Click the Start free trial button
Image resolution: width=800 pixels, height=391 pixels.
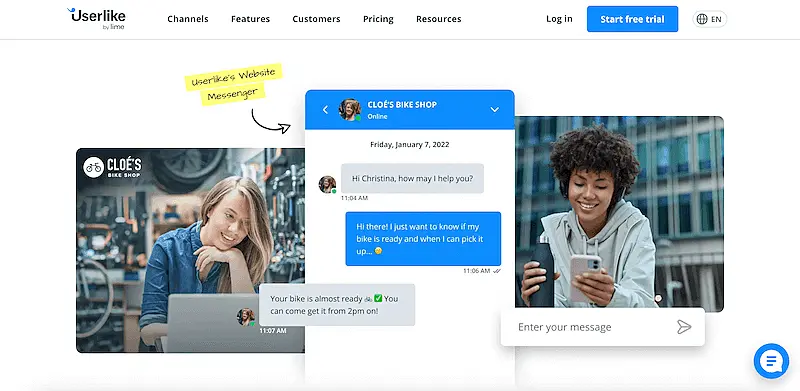tap(632, 19)
